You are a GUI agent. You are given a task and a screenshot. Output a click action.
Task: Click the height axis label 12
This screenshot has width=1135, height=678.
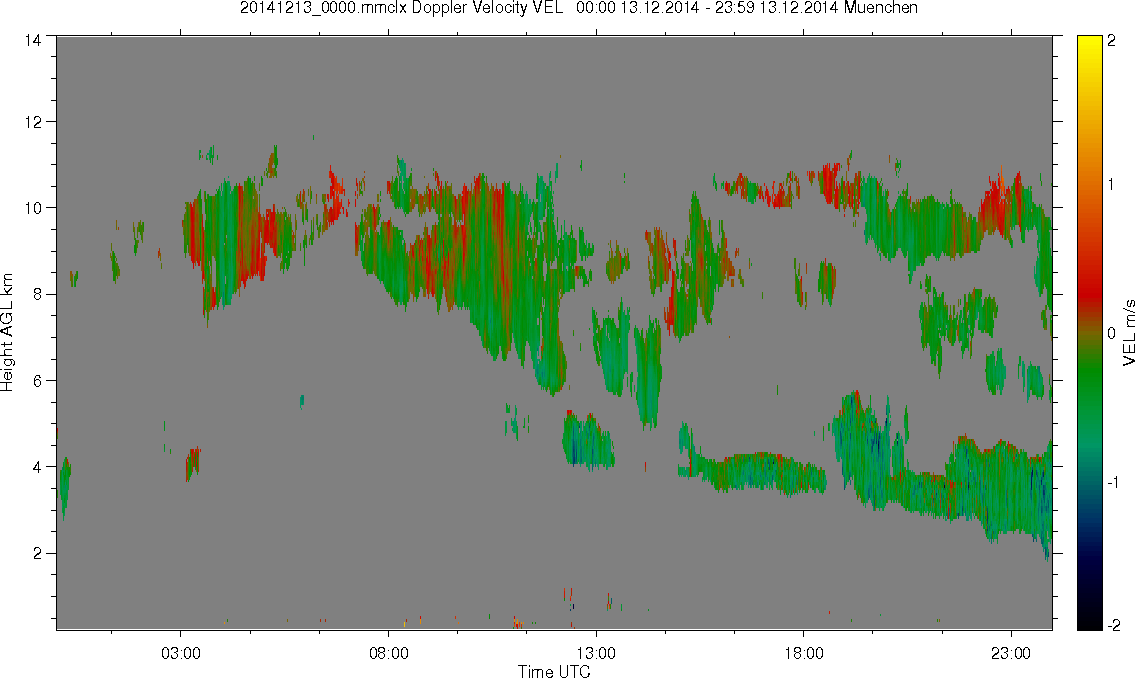(x=33, y=122)
